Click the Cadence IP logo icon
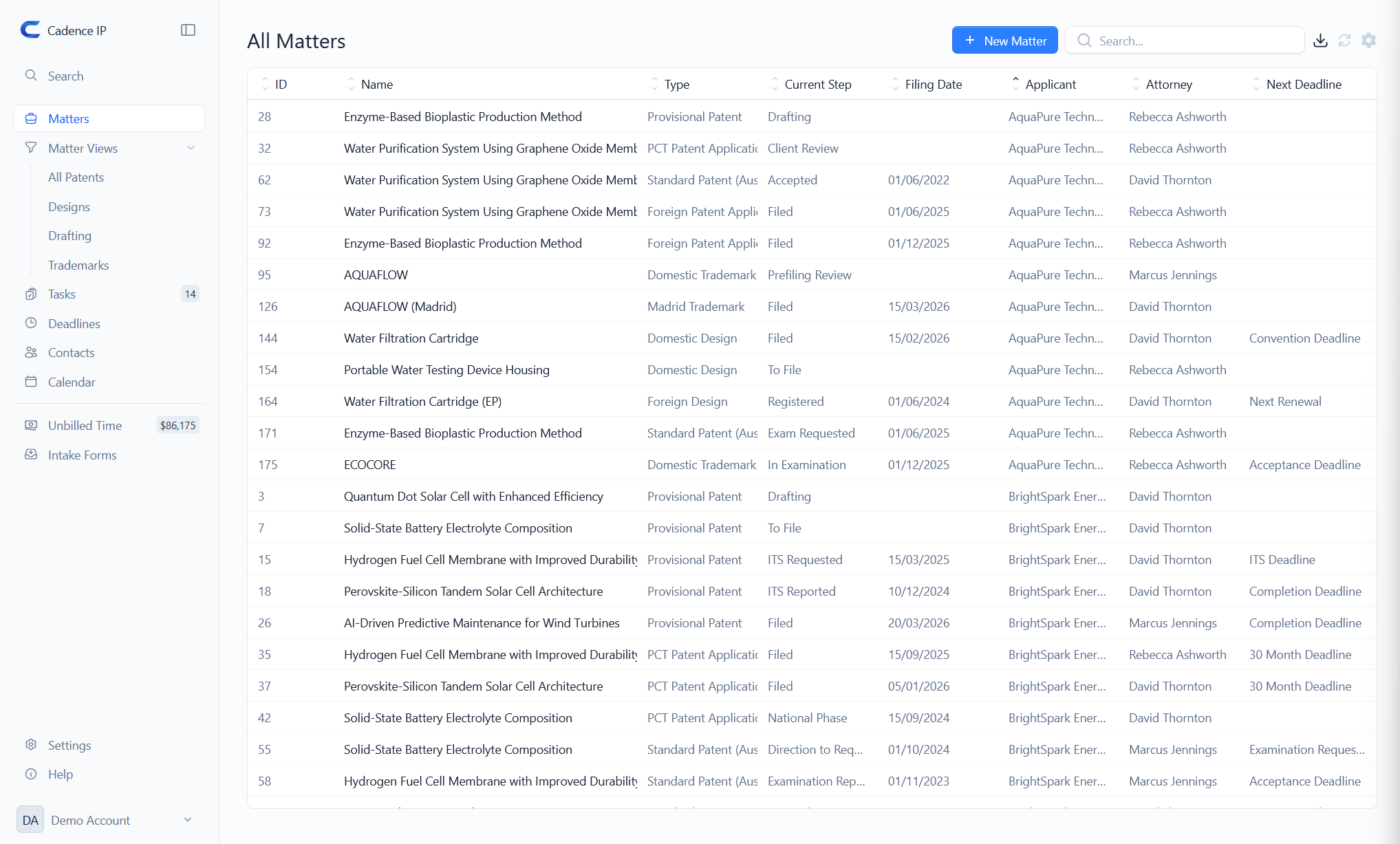 click(30, 30)
